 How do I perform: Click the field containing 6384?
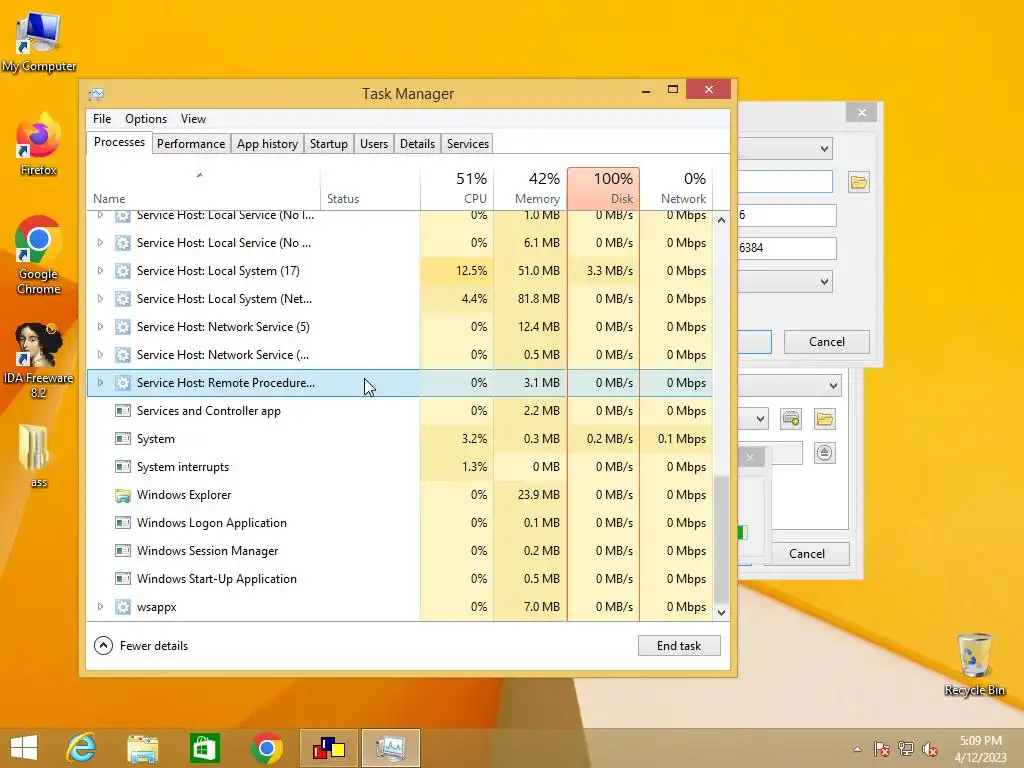coord(787,248)
